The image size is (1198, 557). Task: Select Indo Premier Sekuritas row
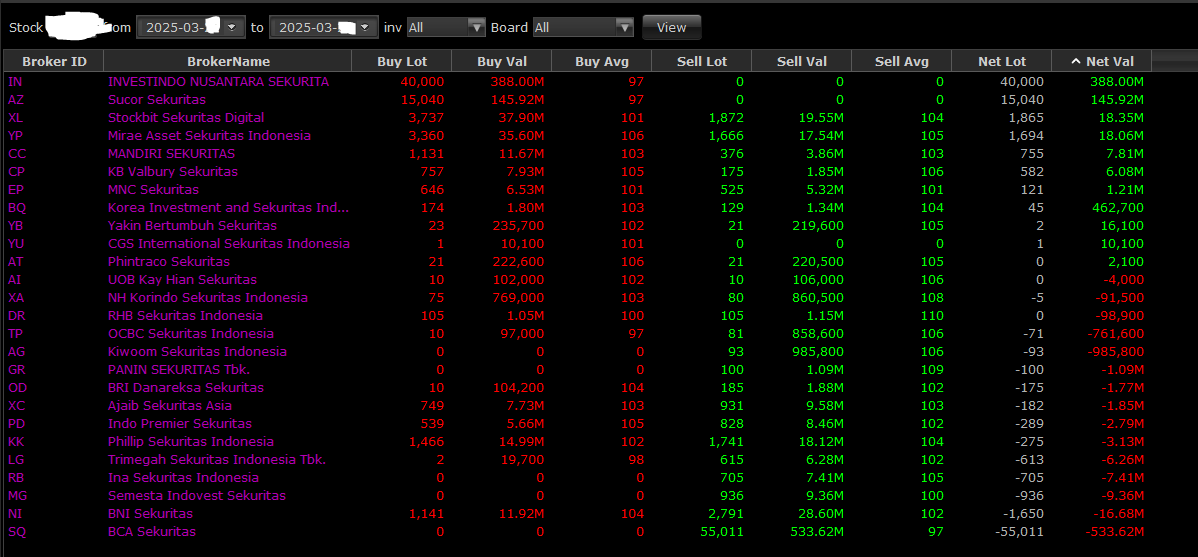click(x=578, y=423)
